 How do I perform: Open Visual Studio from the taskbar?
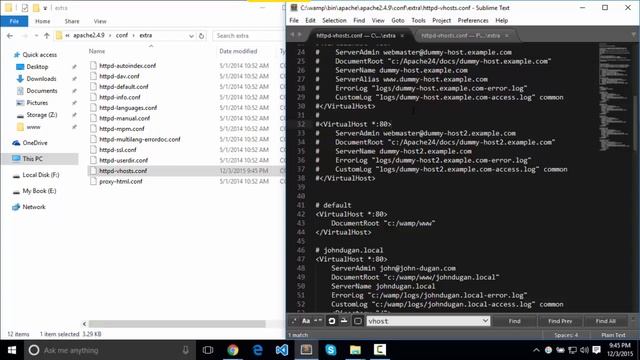coord(282,350)
